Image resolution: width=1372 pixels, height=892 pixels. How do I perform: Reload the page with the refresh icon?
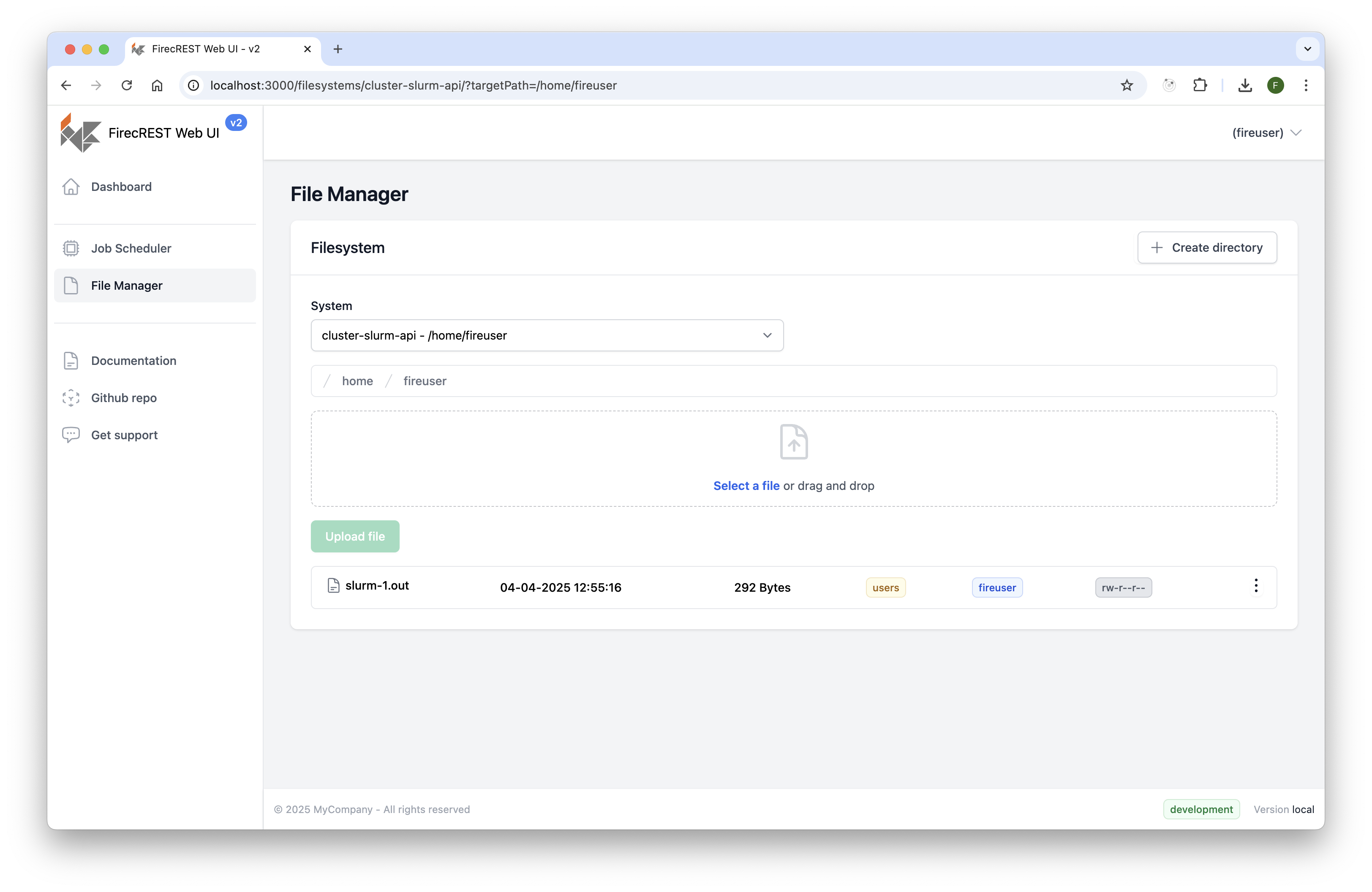(127, 85)
